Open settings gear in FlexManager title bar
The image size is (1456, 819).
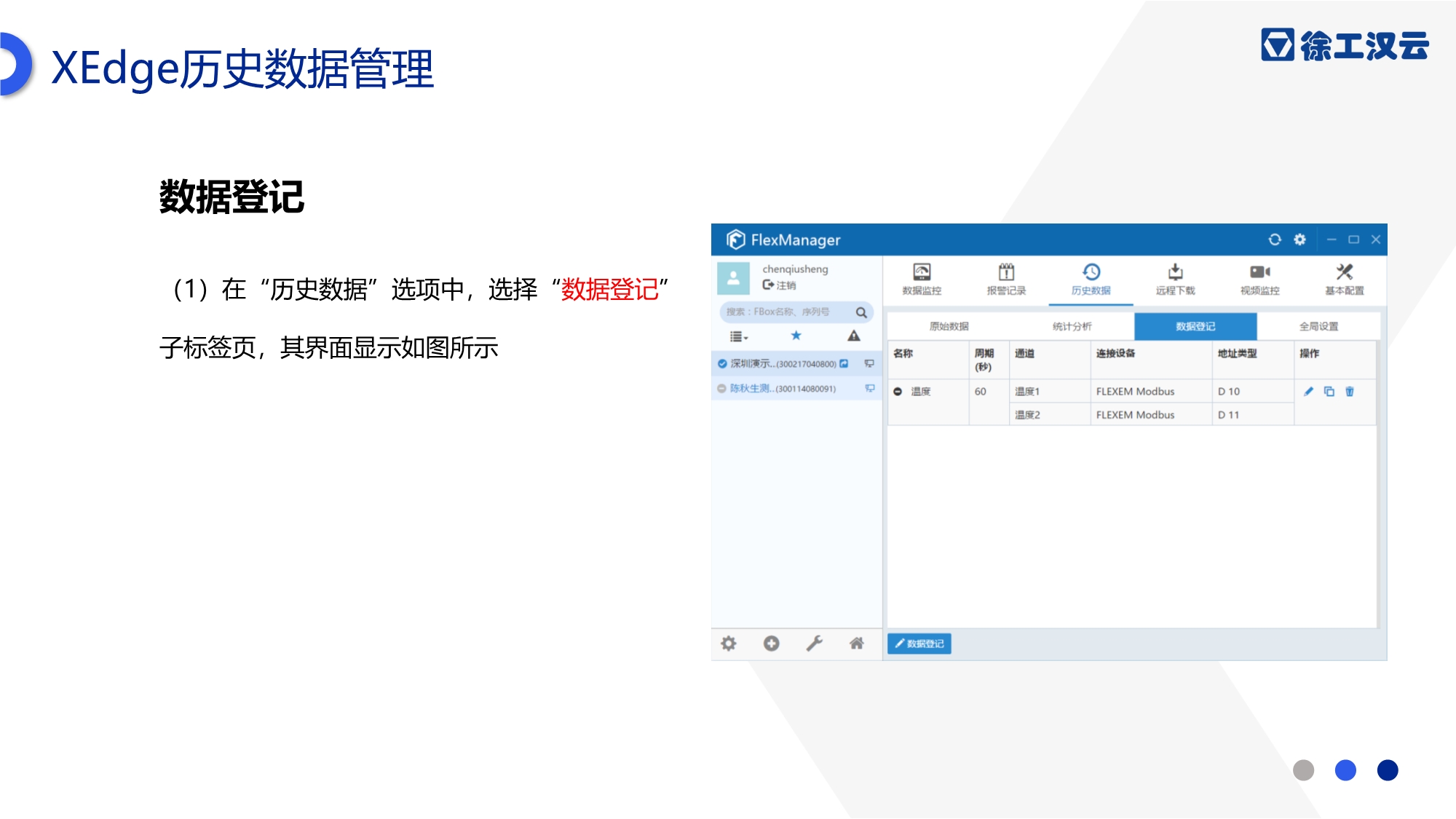click(x=1299, y=240)
